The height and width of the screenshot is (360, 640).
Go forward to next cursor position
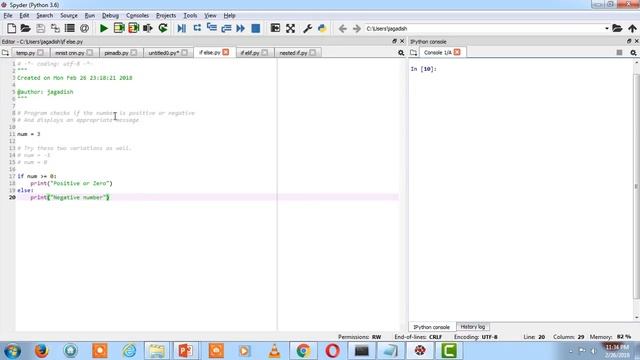357,29
